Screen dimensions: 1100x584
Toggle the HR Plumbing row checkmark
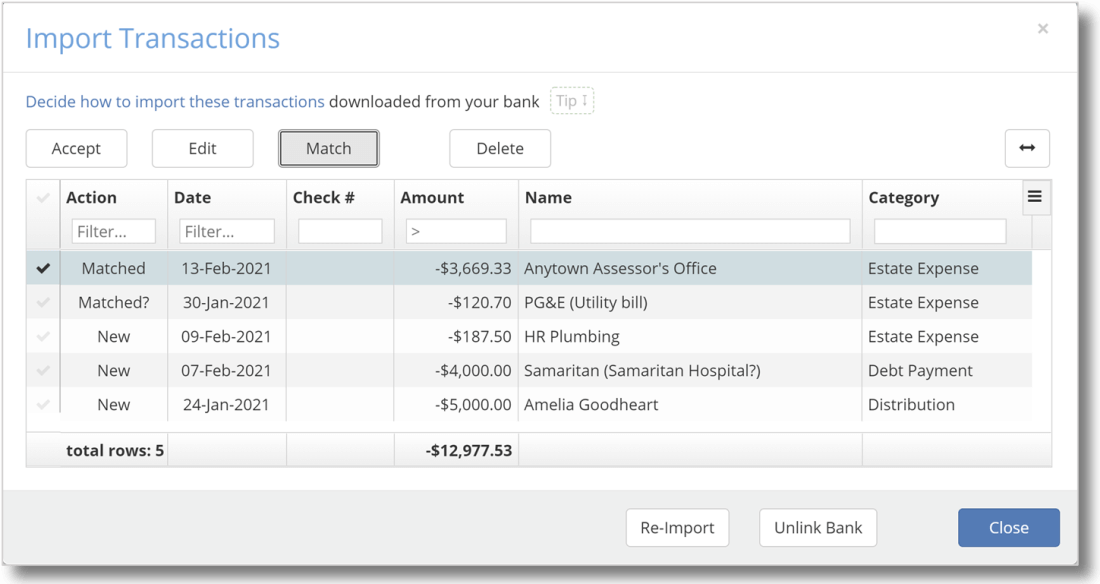(x=42, y=336)
